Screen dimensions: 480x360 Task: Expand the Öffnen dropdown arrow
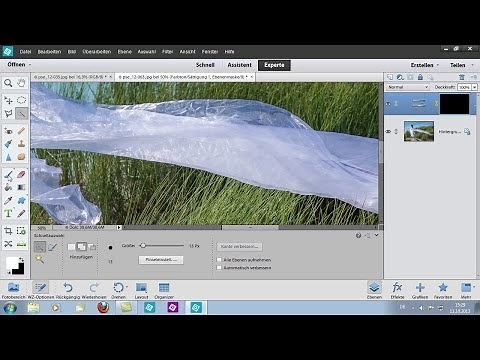click(x=30, y=65)
